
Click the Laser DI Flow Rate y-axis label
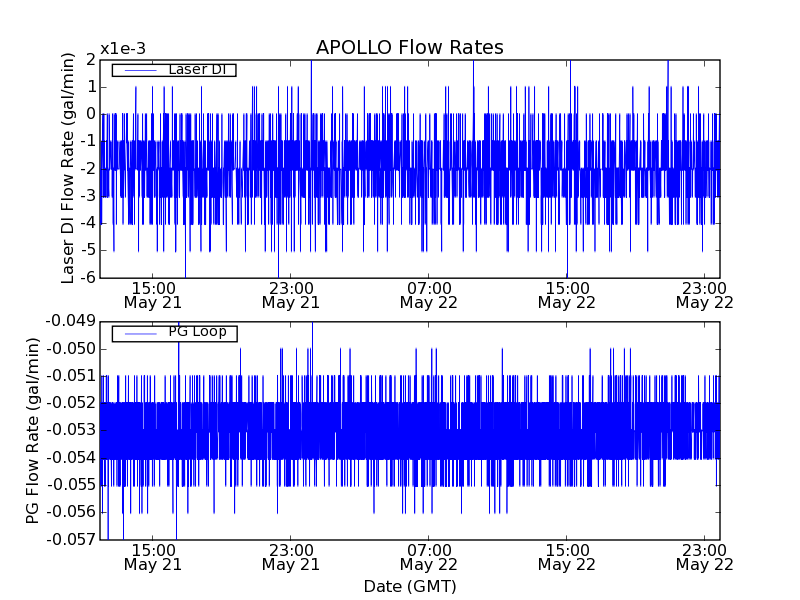tap(68, 168)
